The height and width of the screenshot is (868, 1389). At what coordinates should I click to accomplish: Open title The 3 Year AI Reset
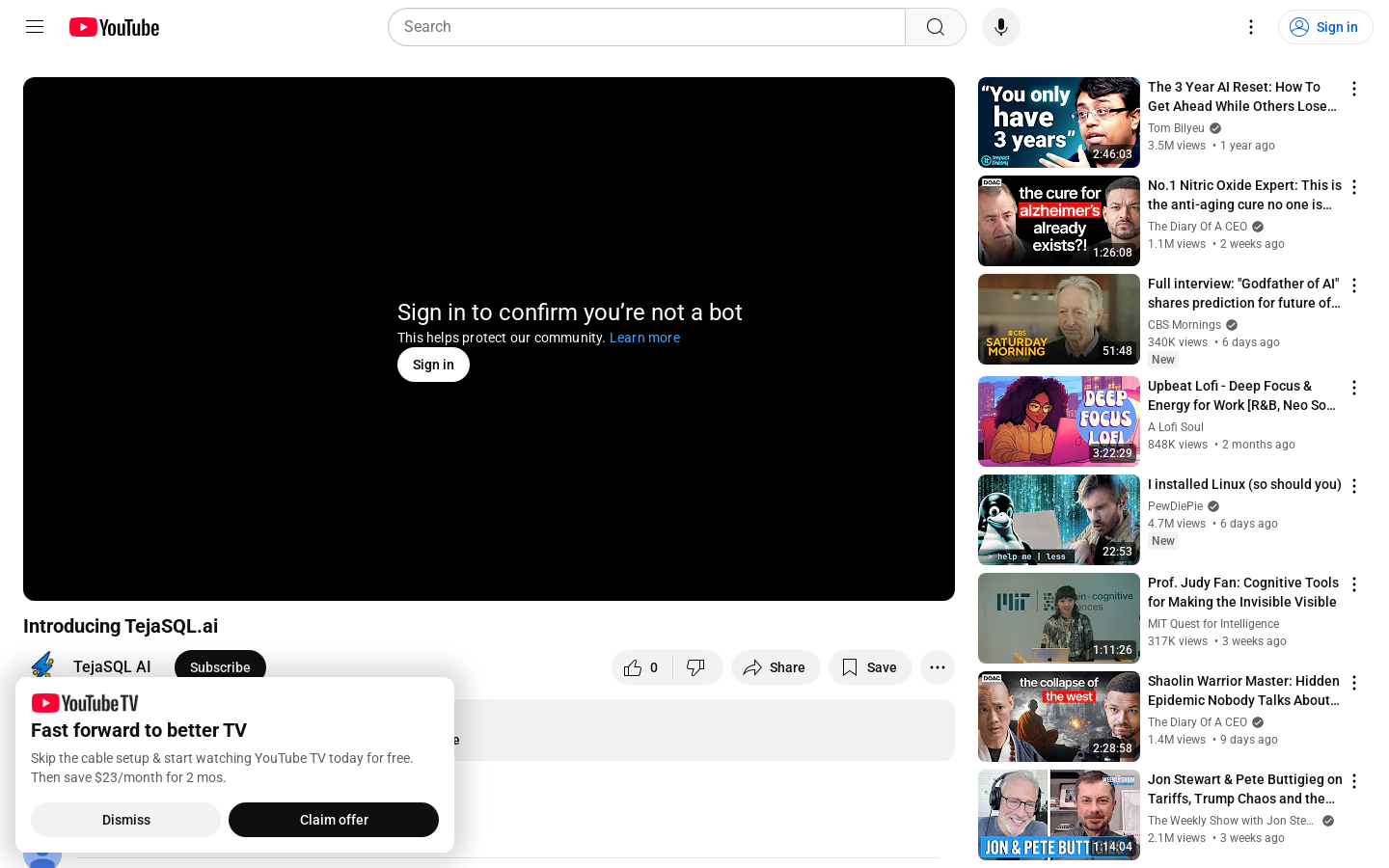pos(1242,96)
